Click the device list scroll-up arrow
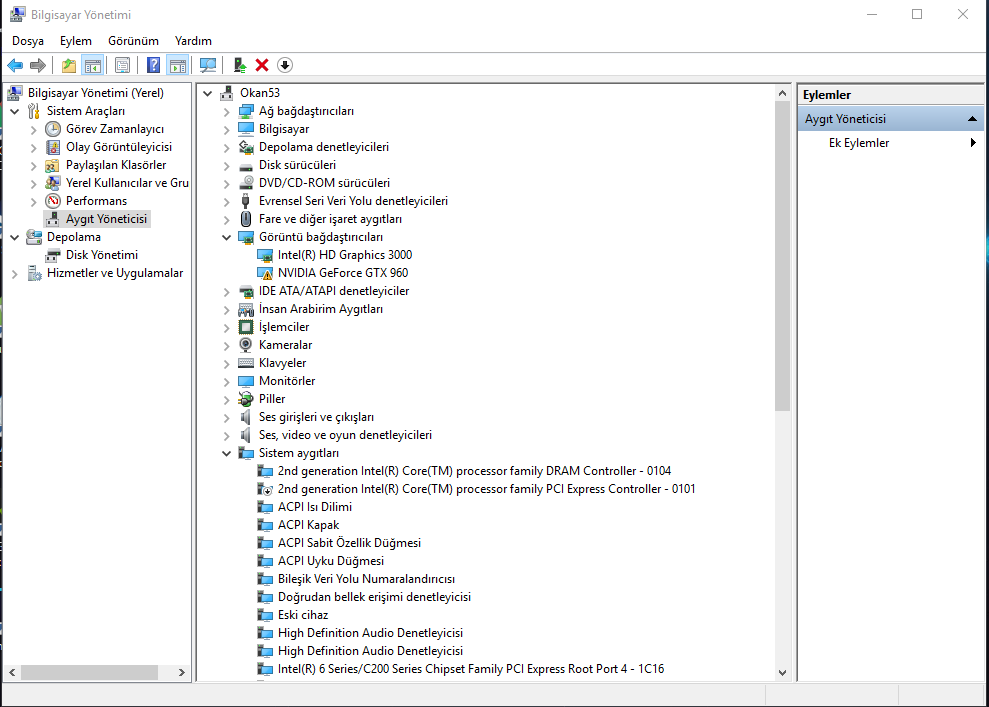The image size is (989, 707). tap(782, 93)
